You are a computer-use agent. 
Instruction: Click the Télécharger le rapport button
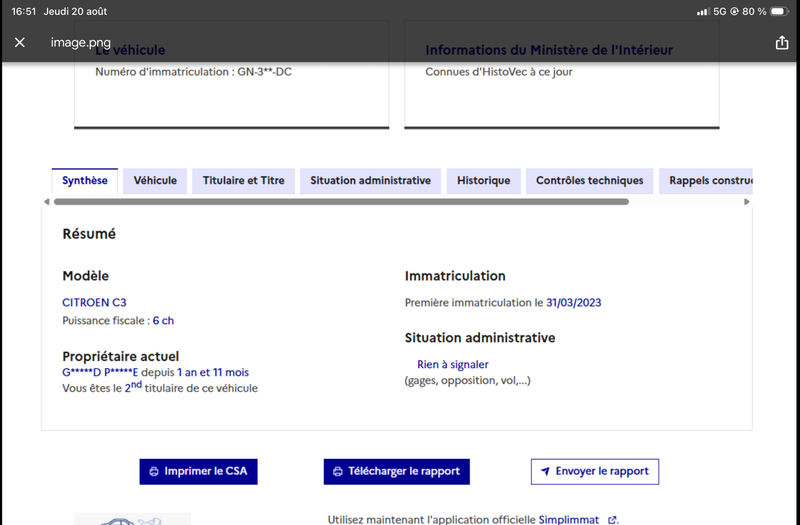pyautogui.click(x=396, y=471)
